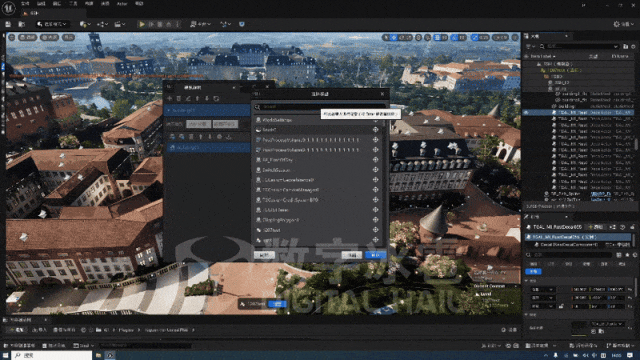Click lit mode button in viewport
The width and height of the screenshot is (640, 360).
(49, 37)
